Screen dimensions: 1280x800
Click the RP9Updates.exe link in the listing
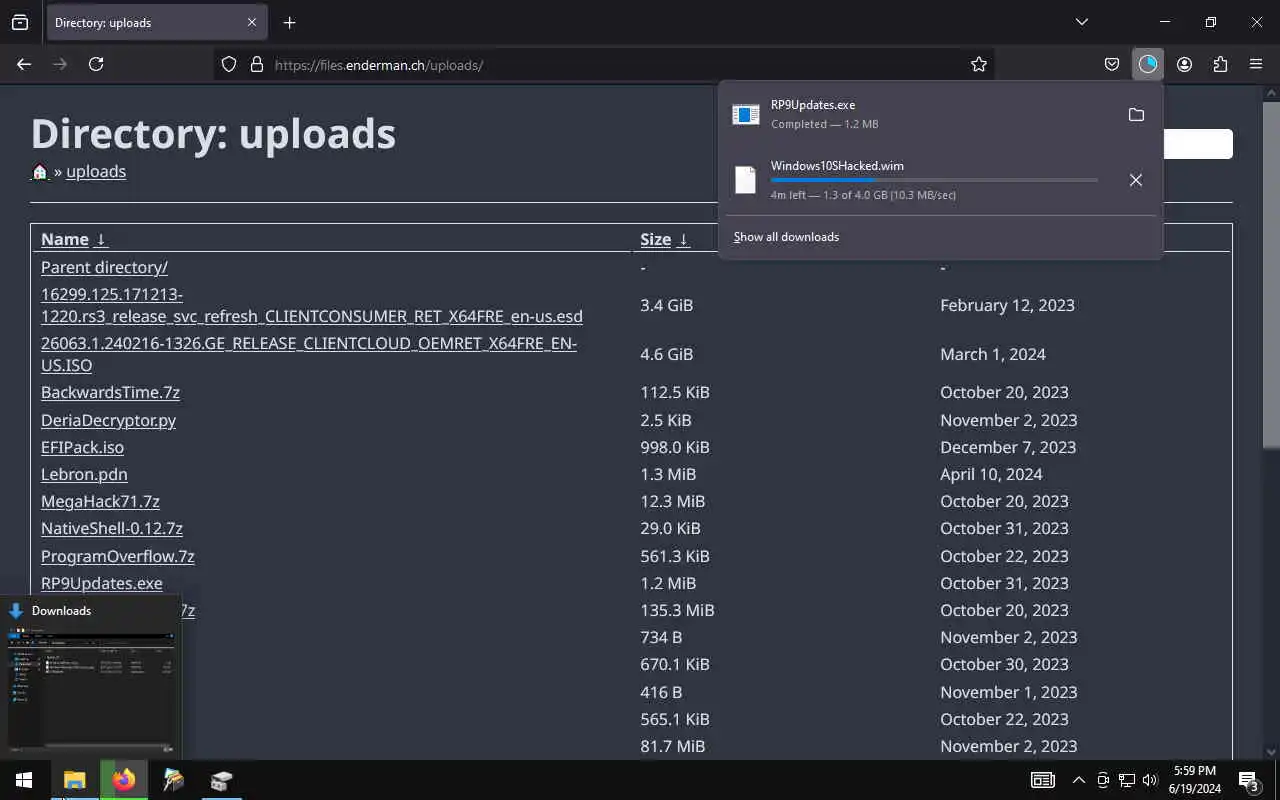point(101,583)
